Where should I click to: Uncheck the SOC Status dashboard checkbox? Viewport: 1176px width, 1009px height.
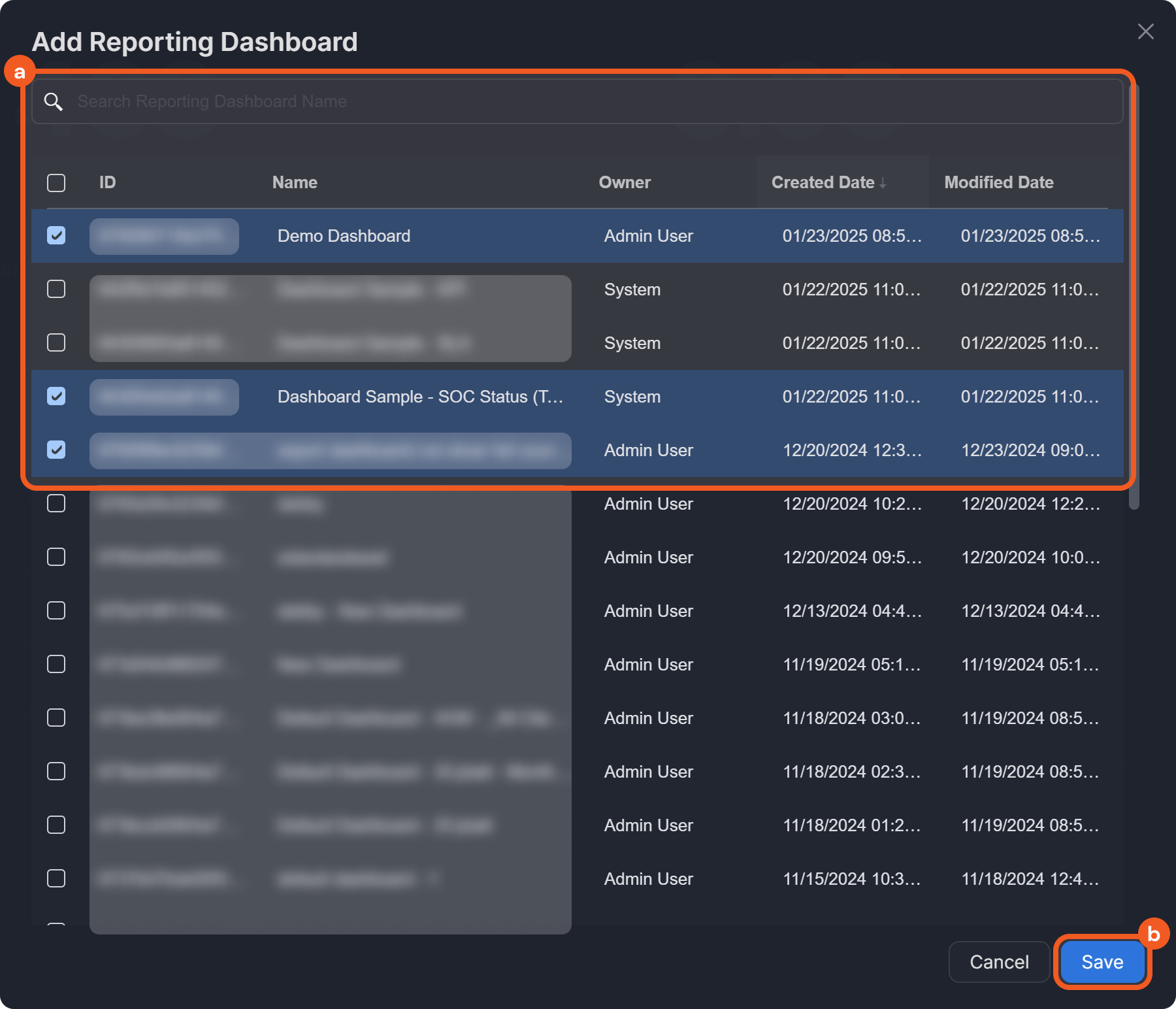pyautogui.click(x=56, y=397)
